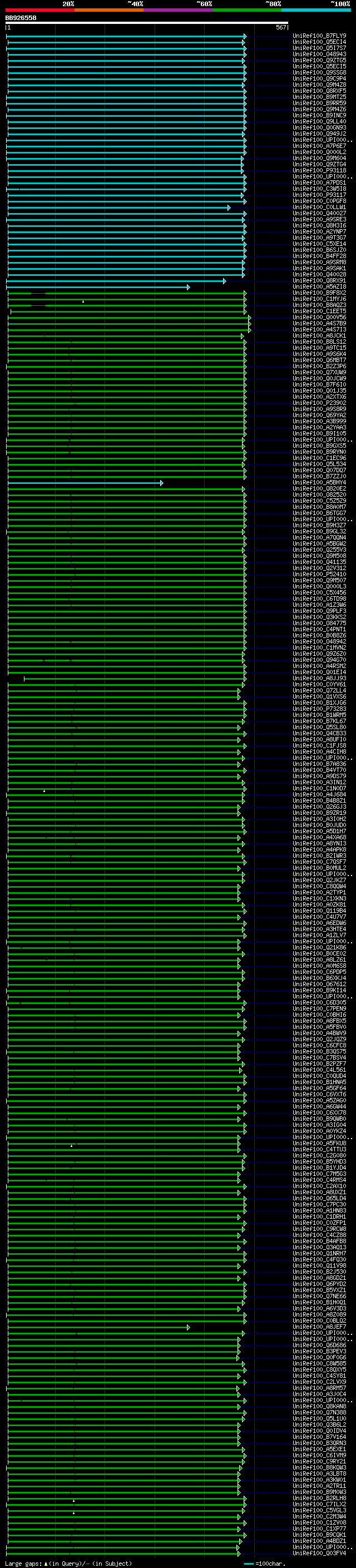Viewport: 356px width, 1568px height.
Task: Open the UniRef100_B9GL32 label
Action: click(319, 531)
